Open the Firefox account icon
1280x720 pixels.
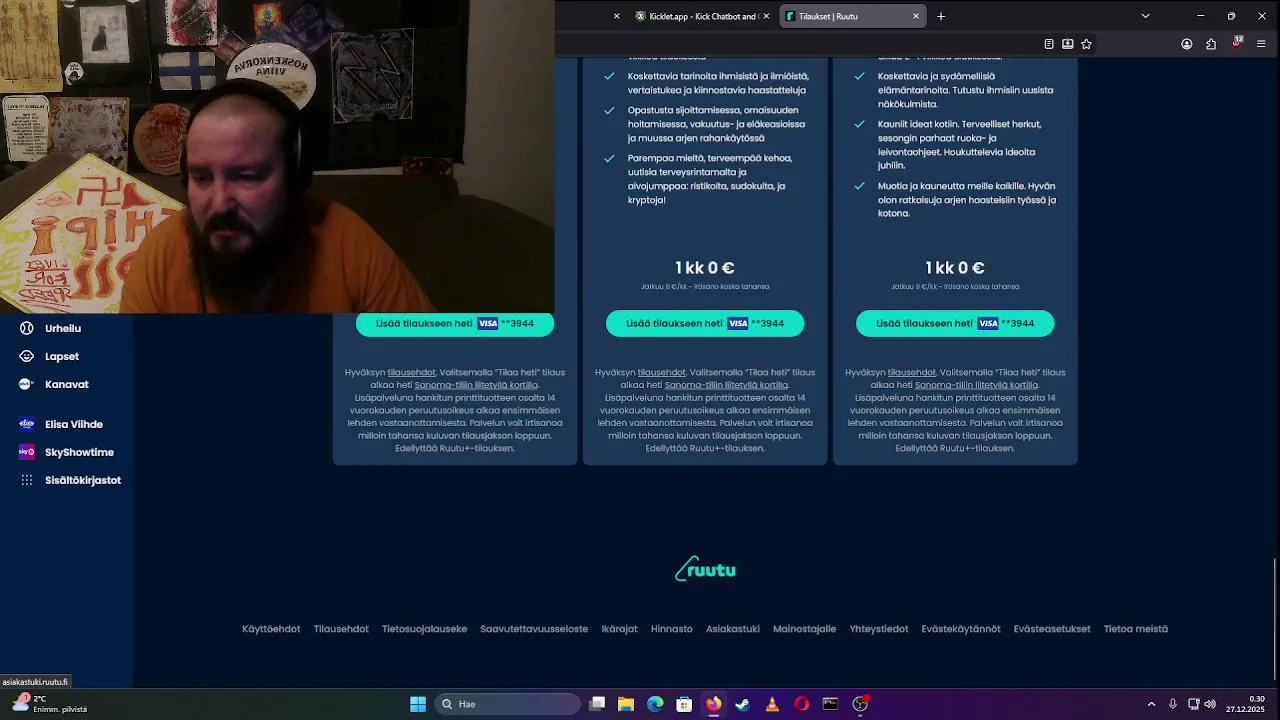pos(1186,44)
